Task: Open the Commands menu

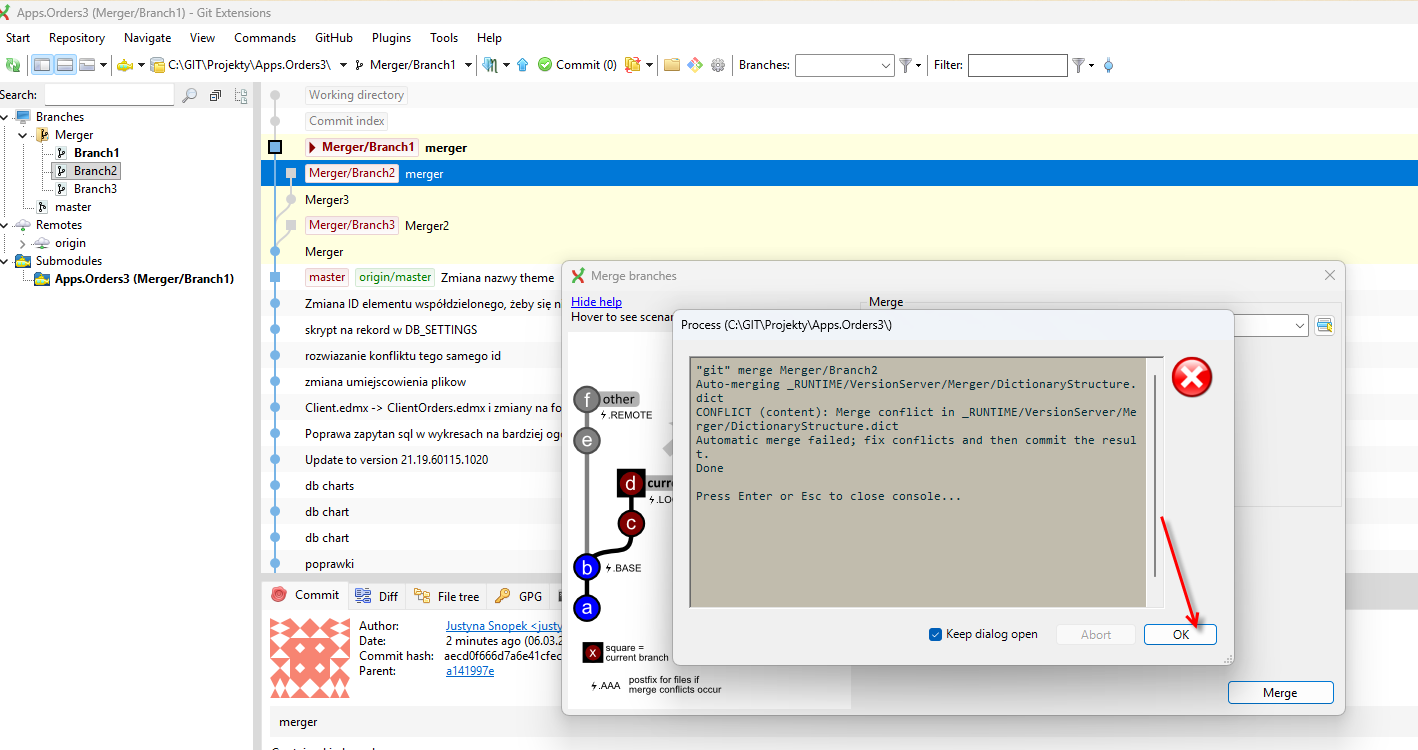Action: point(265,38)
